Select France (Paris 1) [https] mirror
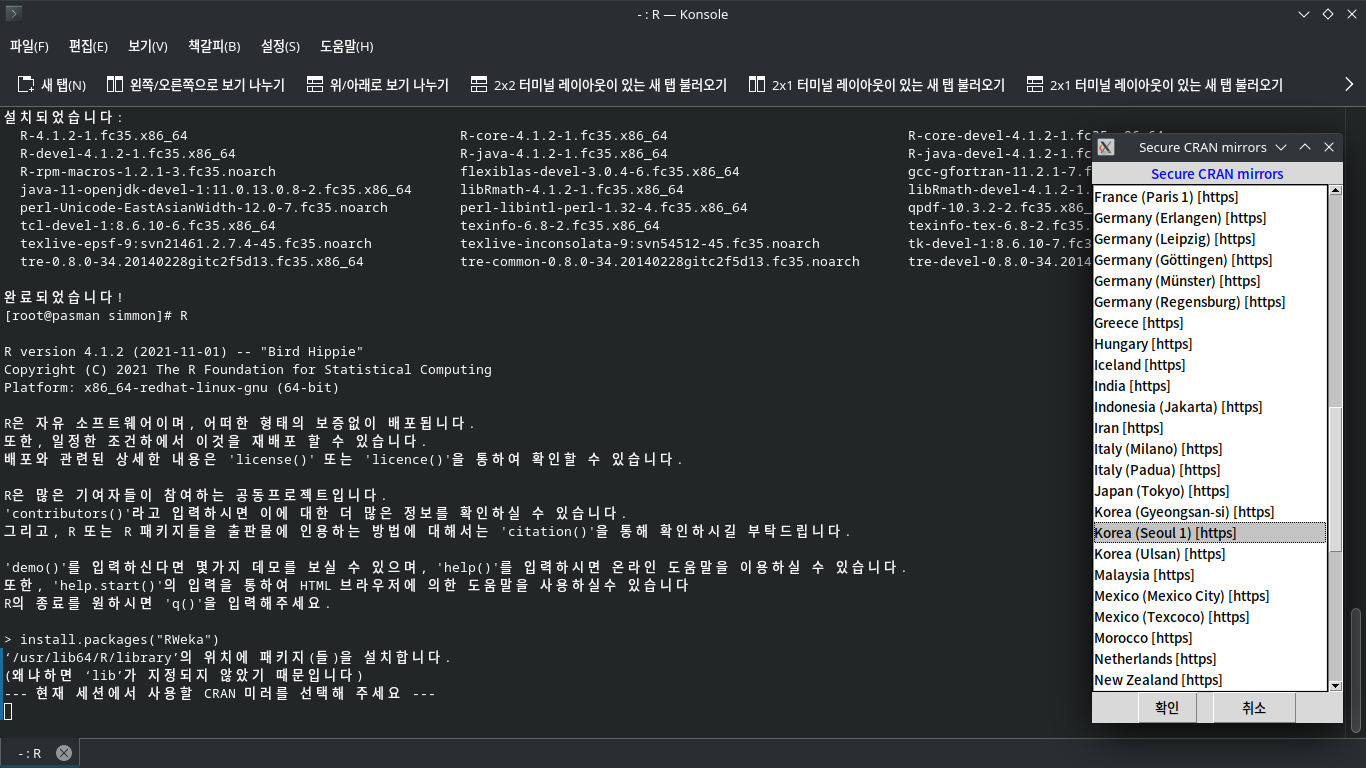 (x=1210, y=197)
